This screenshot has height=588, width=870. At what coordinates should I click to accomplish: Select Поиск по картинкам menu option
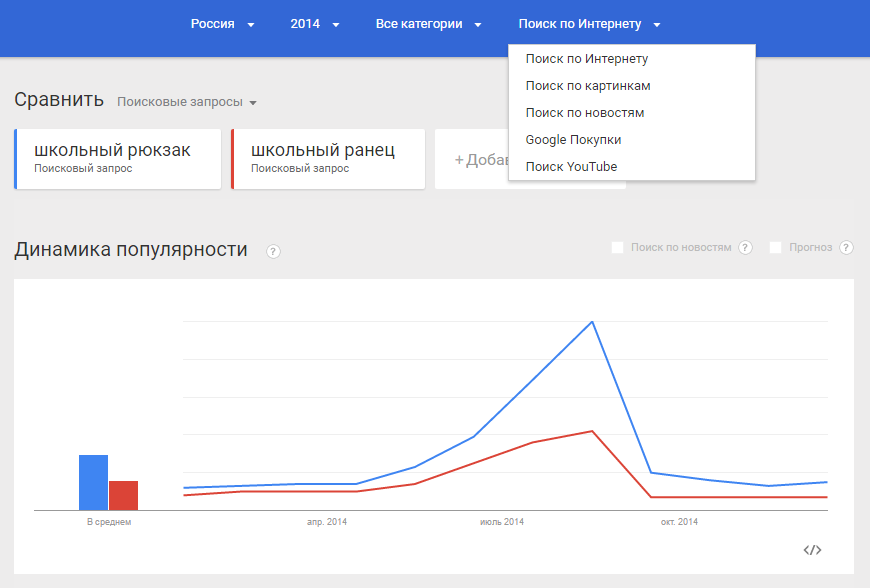588,86
